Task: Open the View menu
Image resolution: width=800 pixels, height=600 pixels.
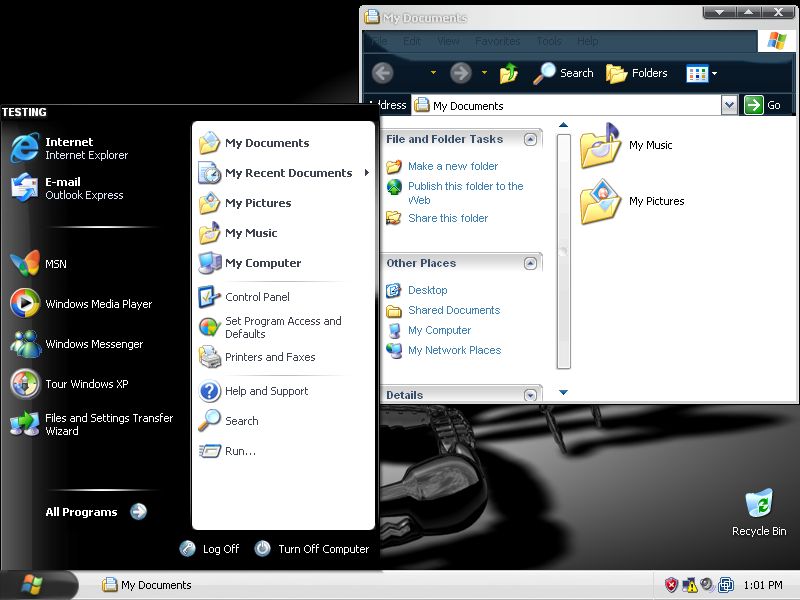Action: 448,41
